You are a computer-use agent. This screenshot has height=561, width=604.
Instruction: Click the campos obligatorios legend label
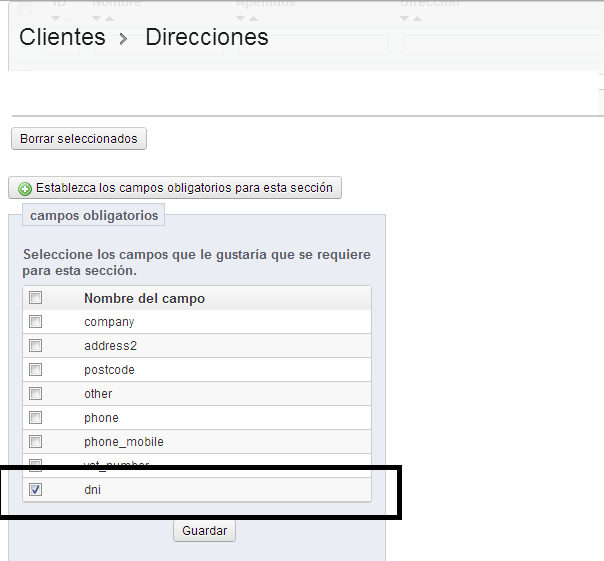coord(94,215)
